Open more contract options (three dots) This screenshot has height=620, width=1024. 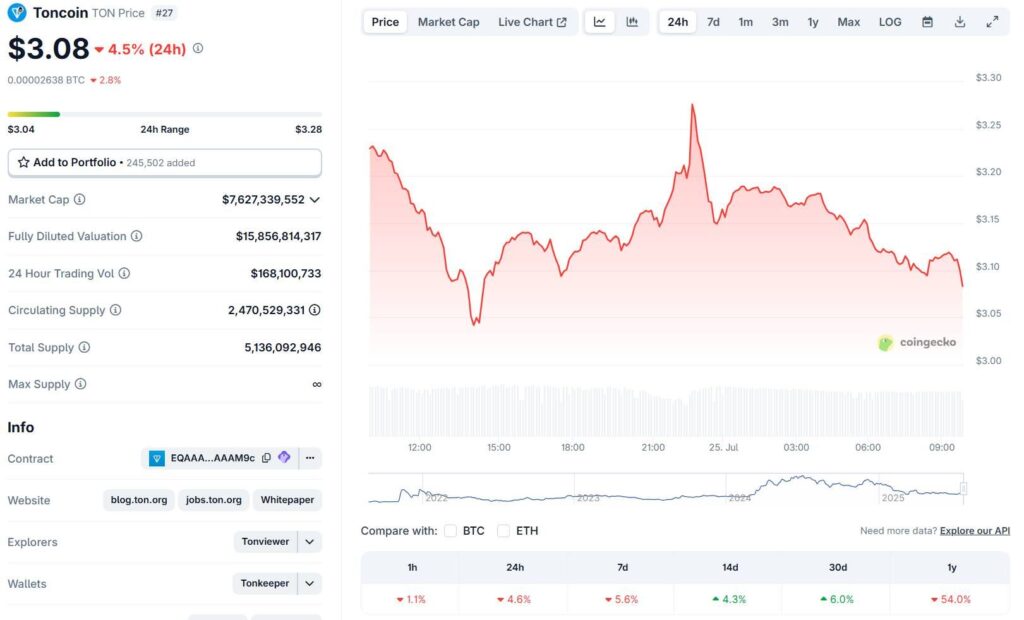[310, 458]
